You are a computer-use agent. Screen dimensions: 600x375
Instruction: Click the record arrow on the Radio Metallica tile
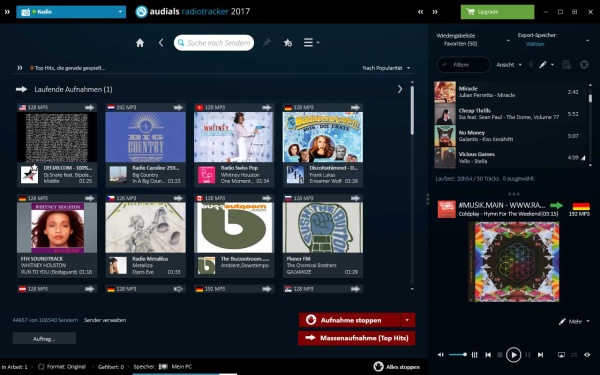(x=178, y=198)
